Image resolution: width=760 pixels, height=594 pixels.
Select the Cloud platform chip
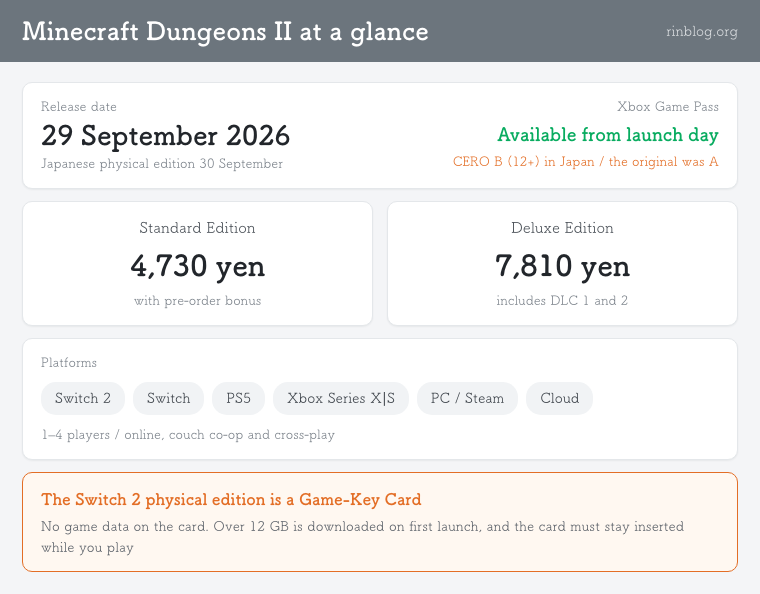pyautogui.click(x=559, y=398)
